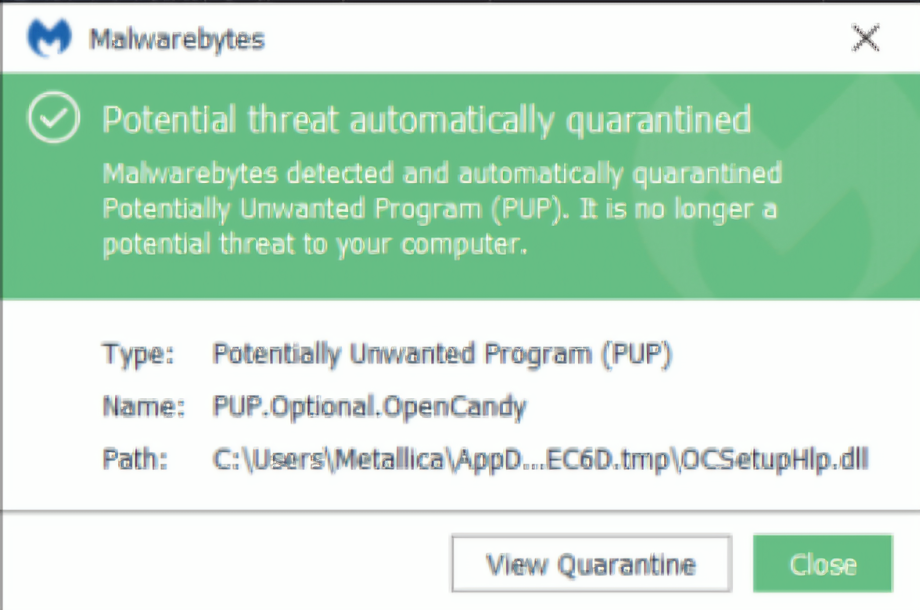Click the 'Type:' field label
The image size is (920, 610).
tap(138, 354)
